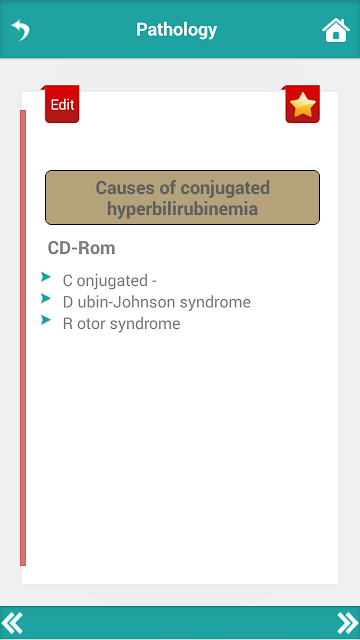The width and height of the screenshot is (360, 640).
Task: Tap the empty white area of the flashcard
Action: tap(182, 449)
